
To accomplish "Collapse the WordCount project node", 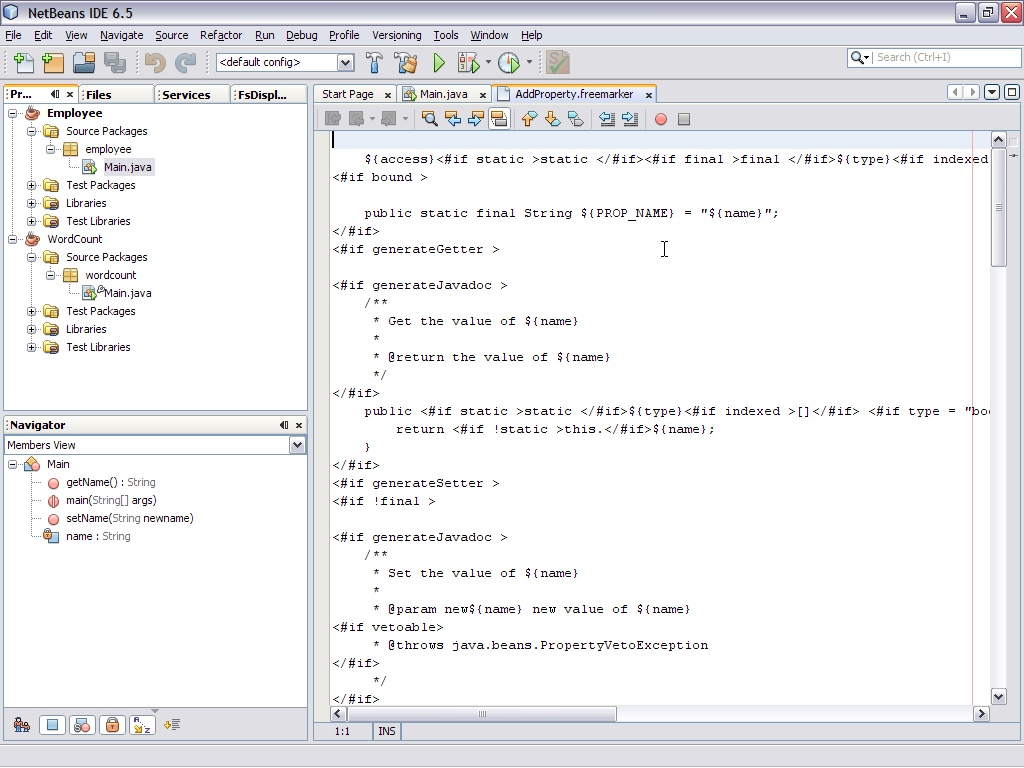I will (12, 239).
